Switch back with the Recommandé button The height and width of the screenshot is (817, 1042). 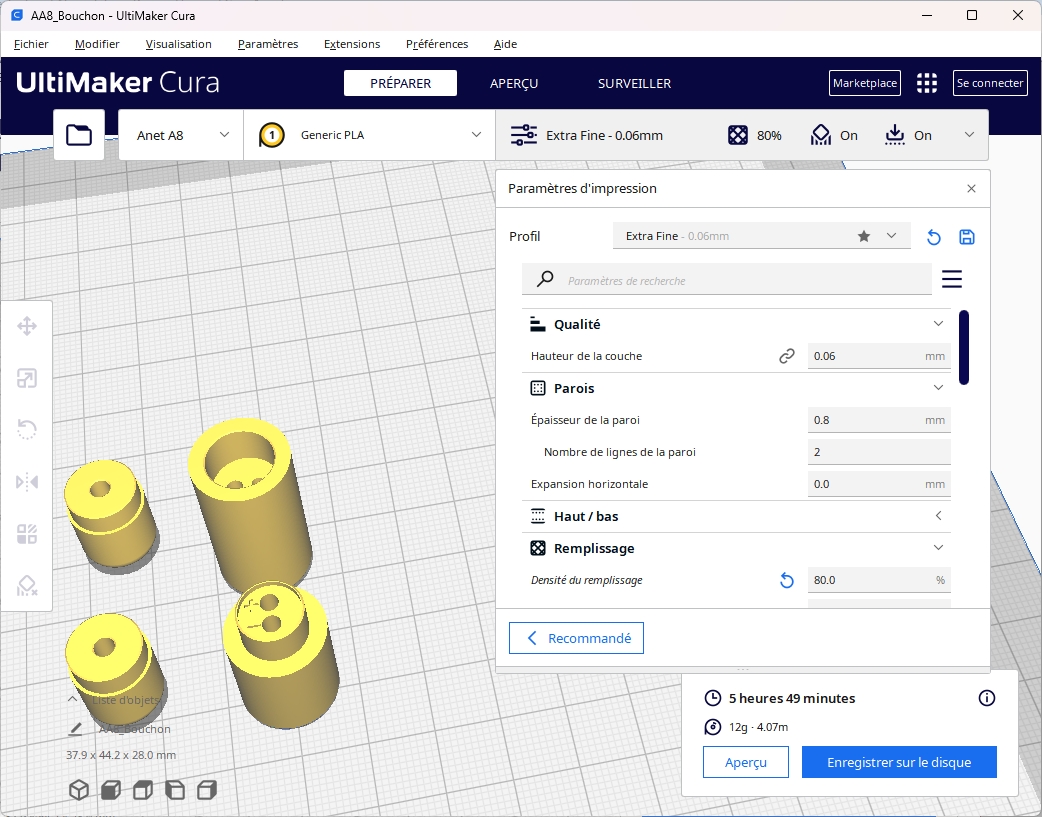576,638
